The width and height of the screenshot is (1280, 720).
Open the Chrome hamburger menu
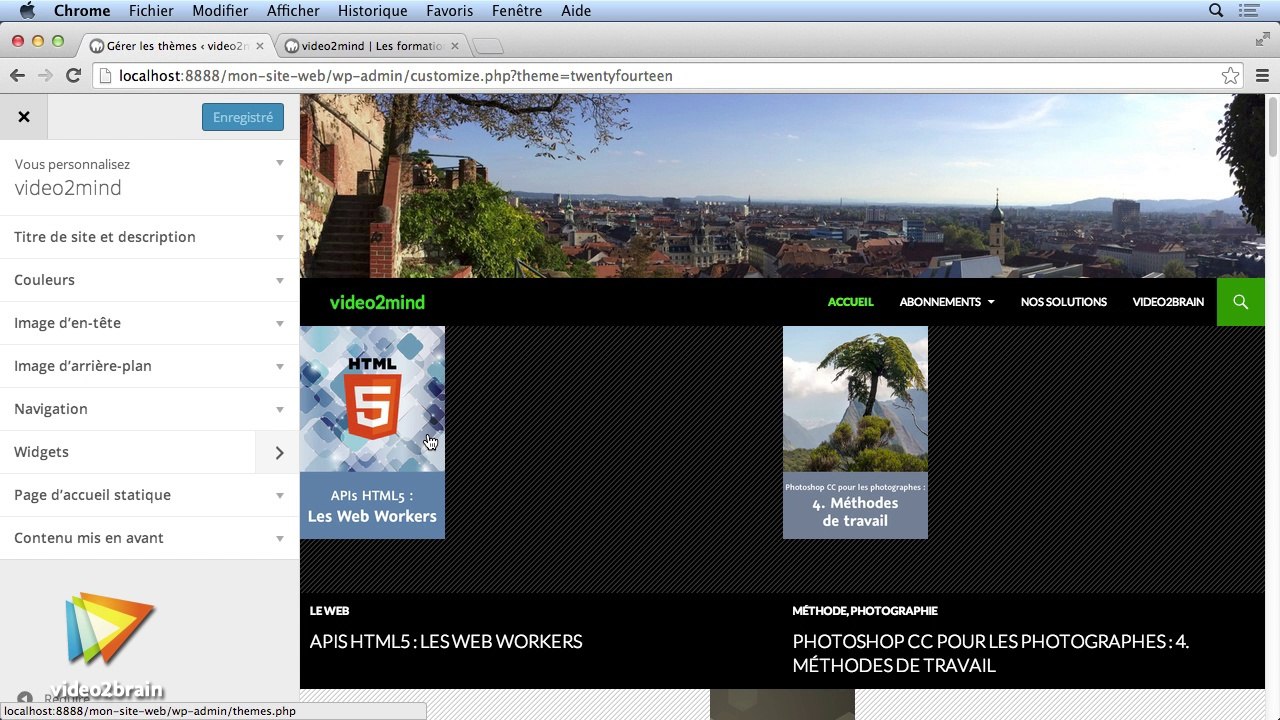point(1262,76)
